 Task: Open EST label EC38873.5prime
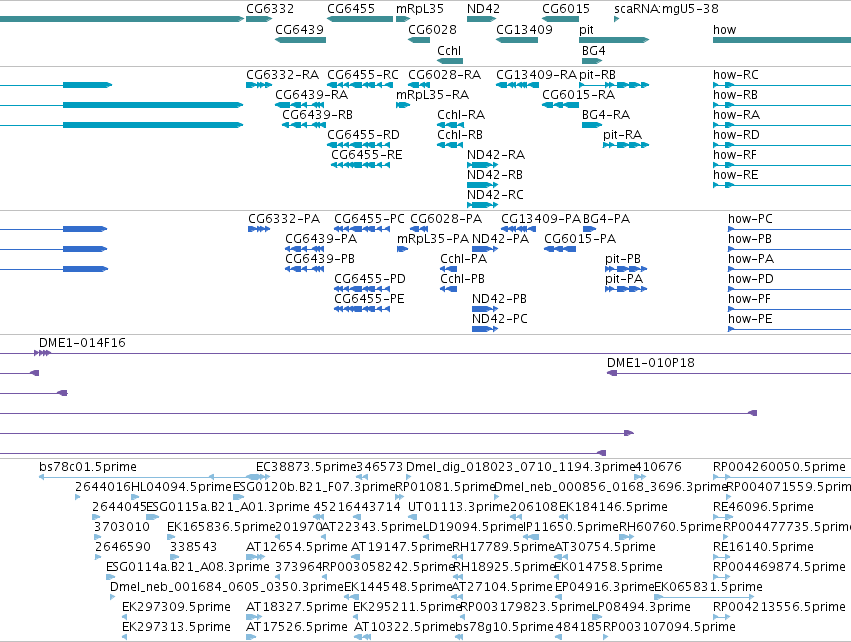[x=306, y=467]
